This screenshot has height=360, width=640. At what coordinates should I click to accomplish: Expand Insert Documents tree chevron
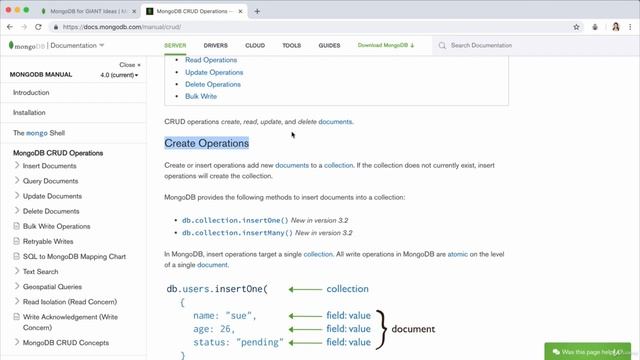(17, 165)
